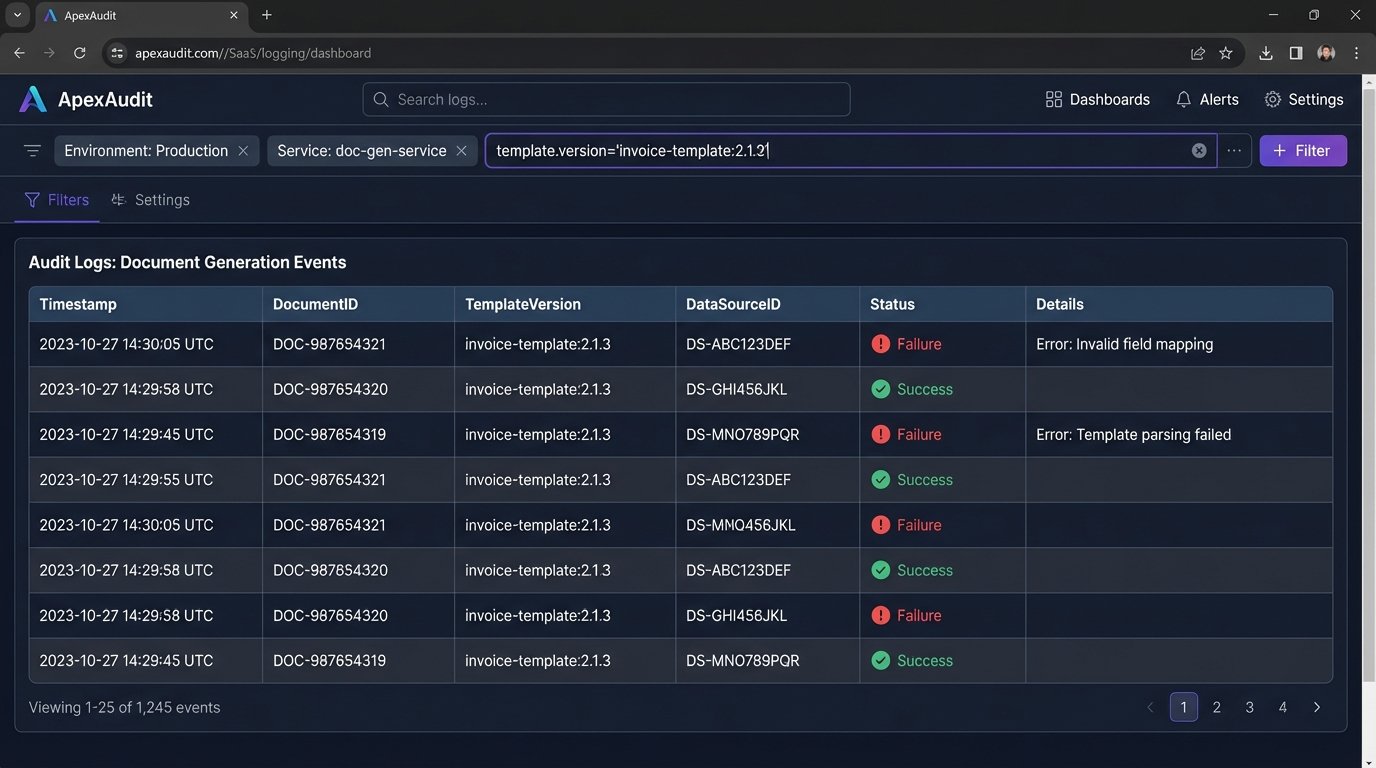Sort by the Timestamp column header

click(78, 304)
